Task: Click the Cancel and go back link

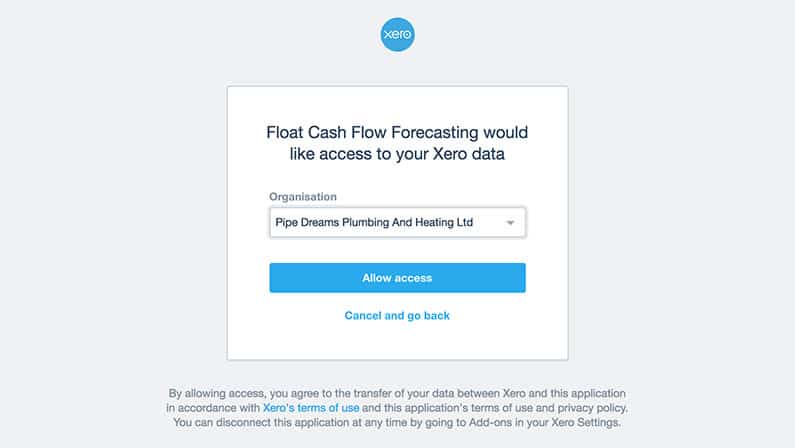Action: click(397, 316)
